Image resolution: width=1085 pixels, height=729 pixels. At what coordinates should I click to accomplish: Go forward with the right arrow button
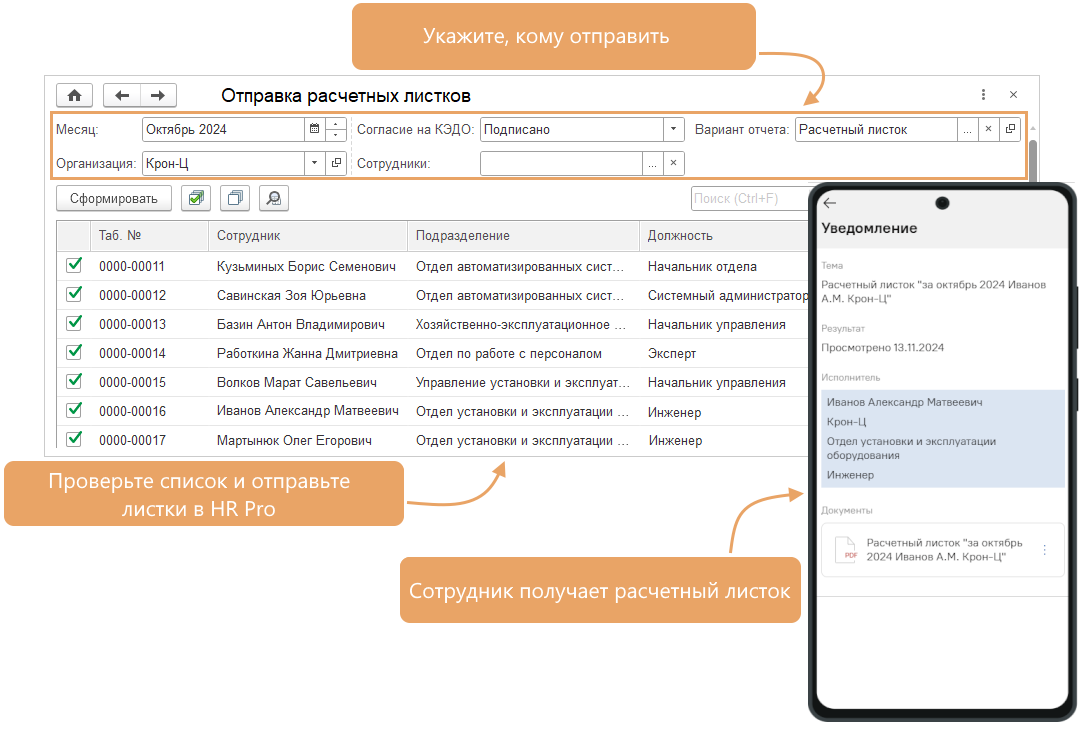158,95
